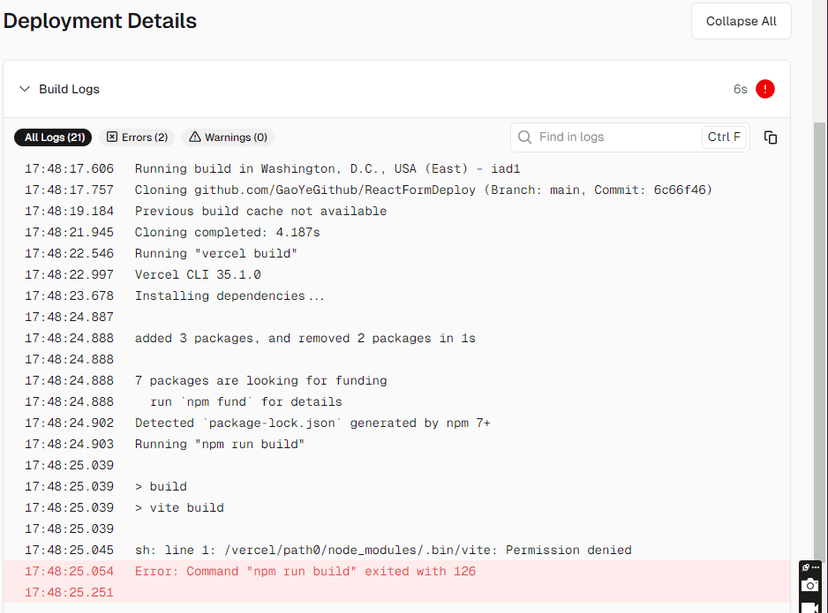Take a screenshot with the camera icon

click(x=810, y=585)
